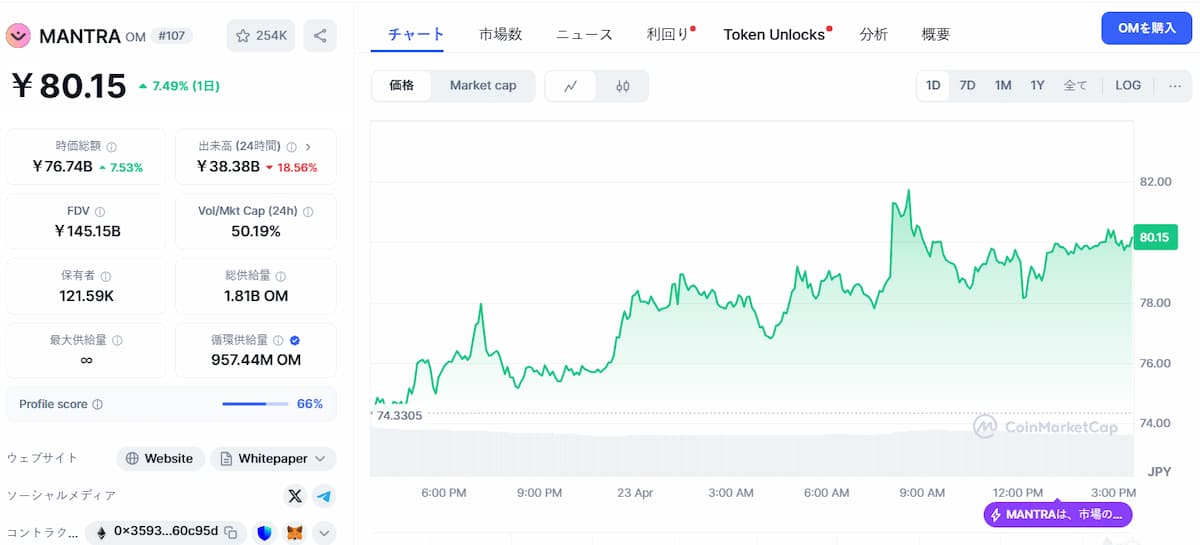Open chart more options menu
1200x545 pixels.
coord(1174,86)
